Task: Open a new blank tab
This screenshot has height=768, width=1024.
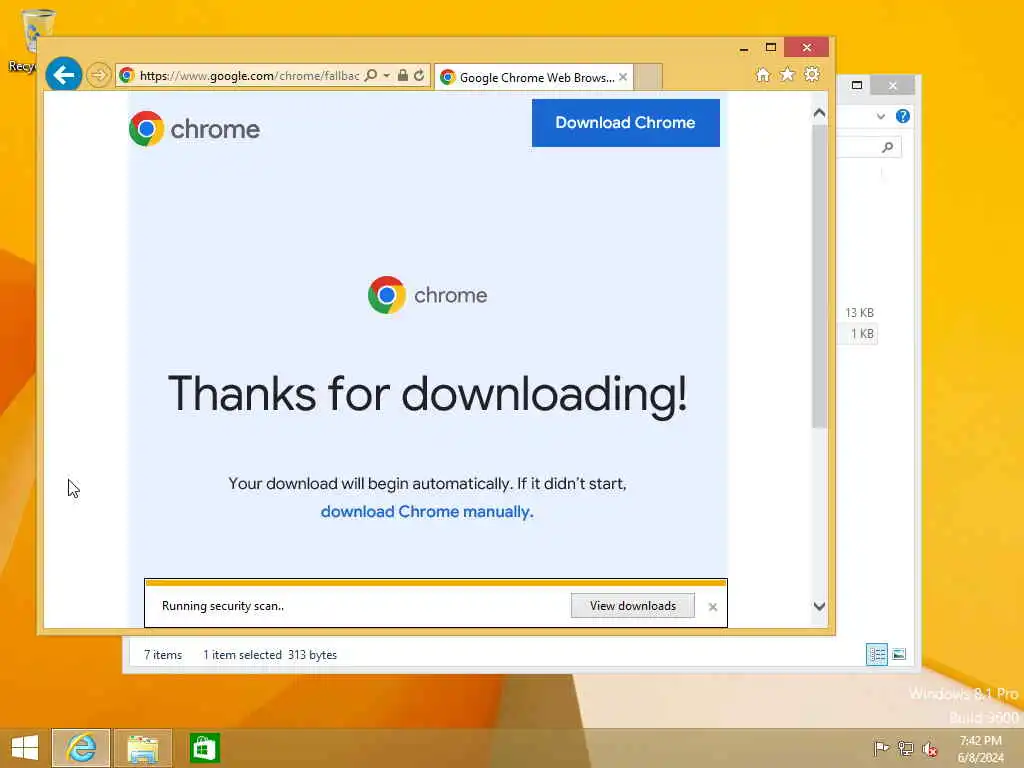Action: [x=648, y=77]
